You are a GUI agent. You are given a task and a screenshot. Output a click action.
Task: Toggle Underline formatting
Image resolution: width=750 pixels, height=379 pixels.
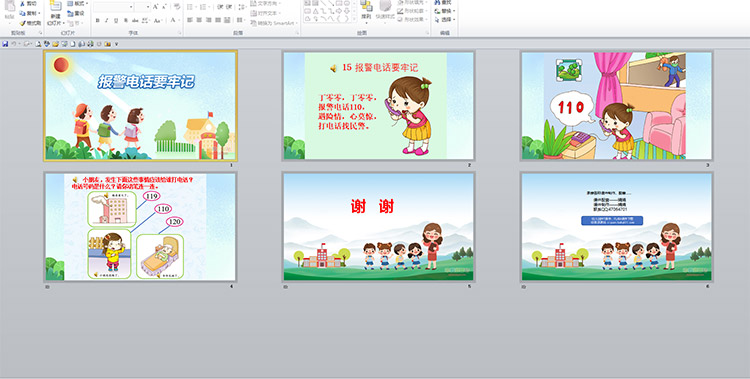tap(116, 20)
